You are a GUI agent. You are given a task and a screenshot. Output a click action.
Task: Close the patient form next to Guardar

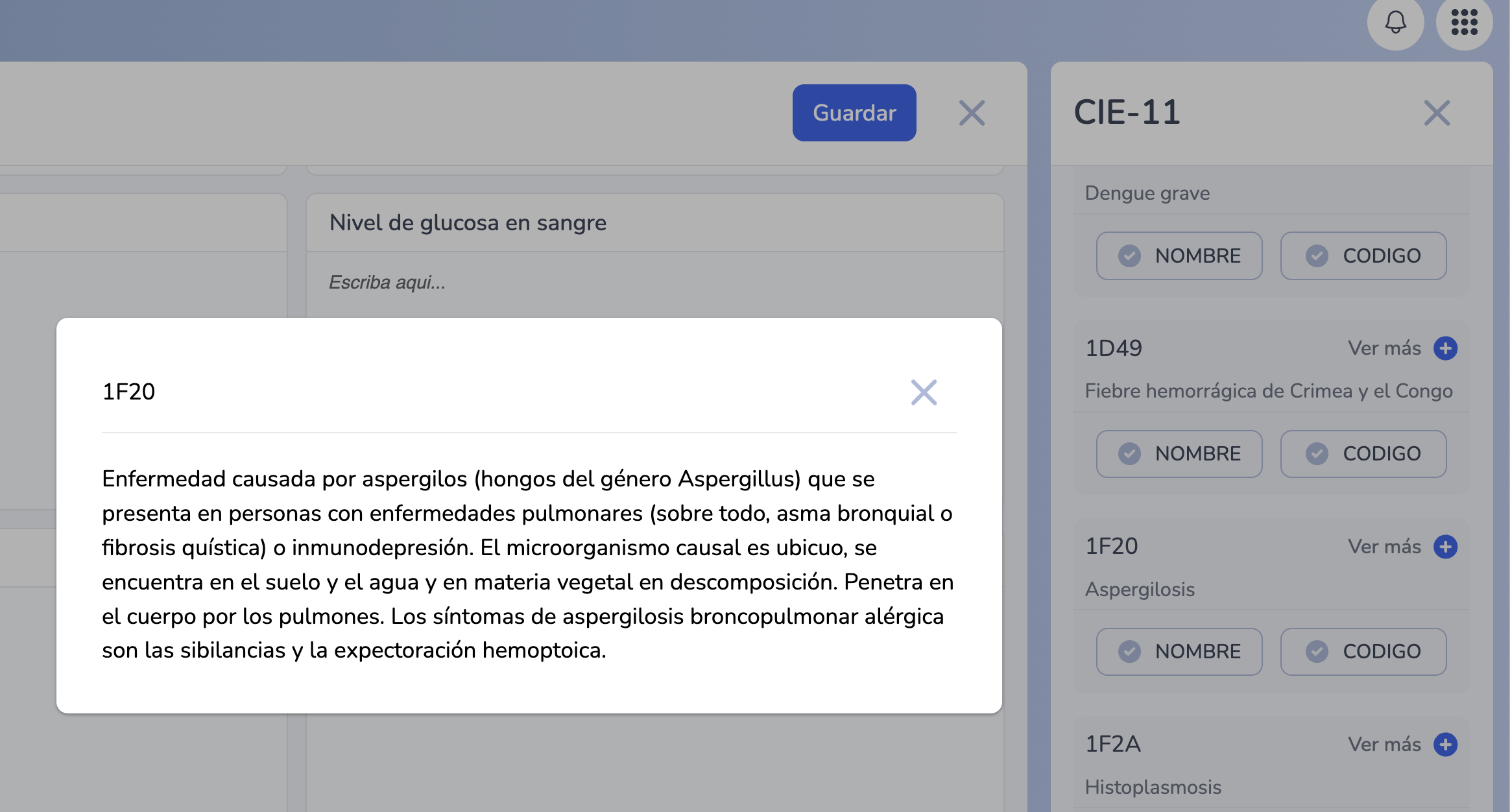tap(972, 113)
